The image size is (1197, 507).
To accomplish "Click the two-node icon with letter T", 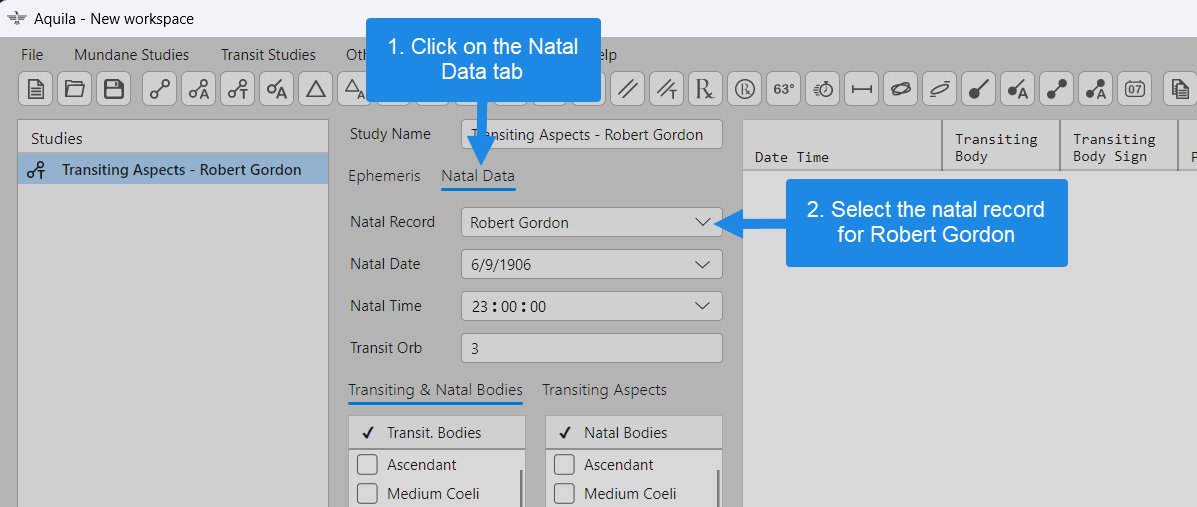I will click(x=237, y=89).
